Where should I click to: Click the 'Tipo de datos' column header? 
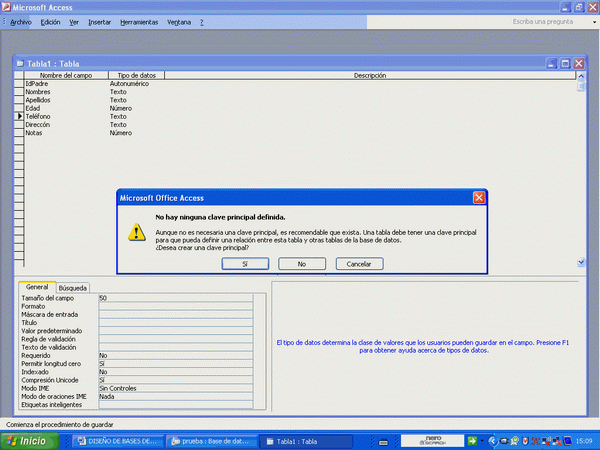[137, 75]
